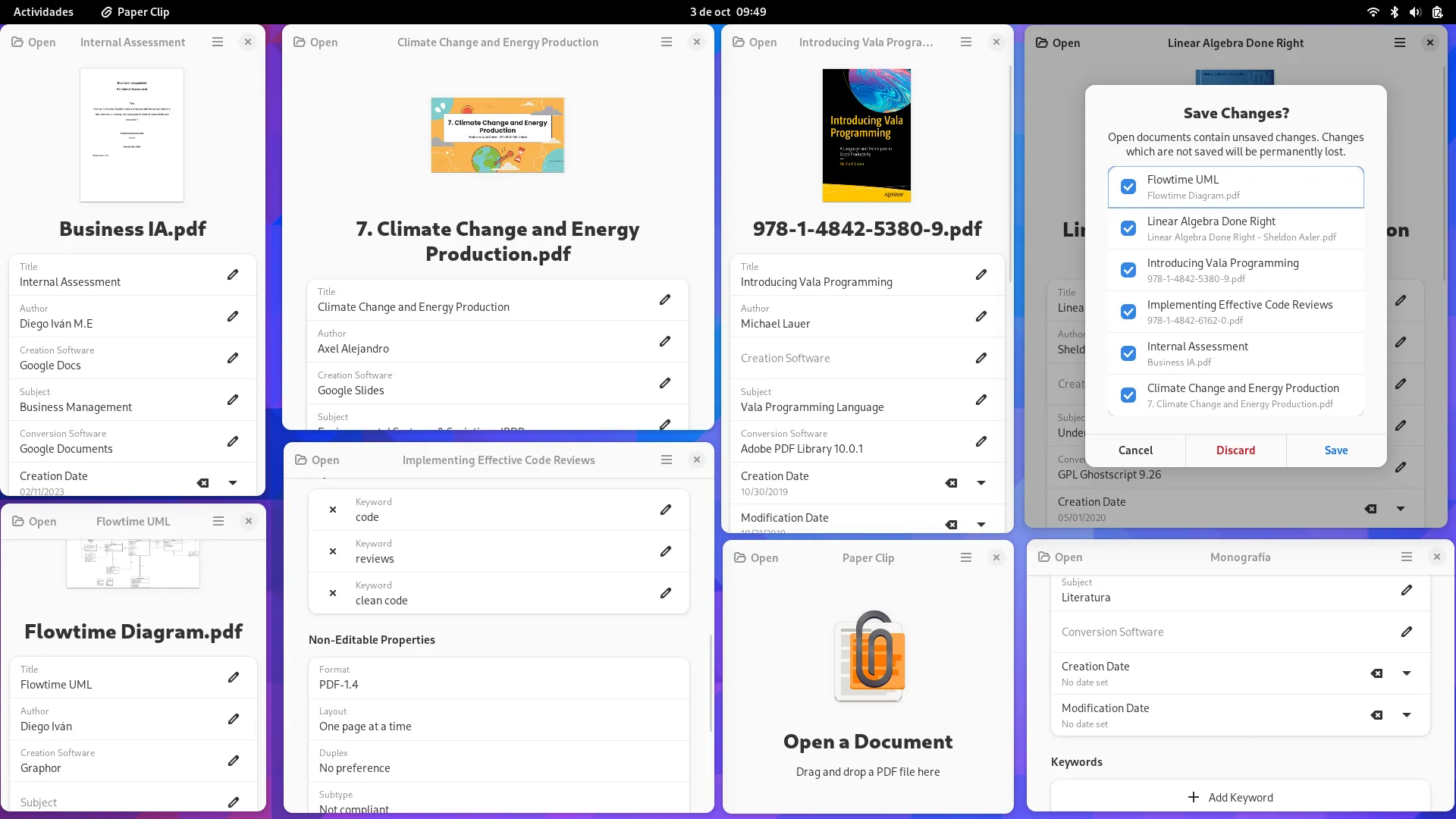The image size is (1456, 819).
Task: Click Open button in empty Paper Clip window
Action: (x=756, y=558)
